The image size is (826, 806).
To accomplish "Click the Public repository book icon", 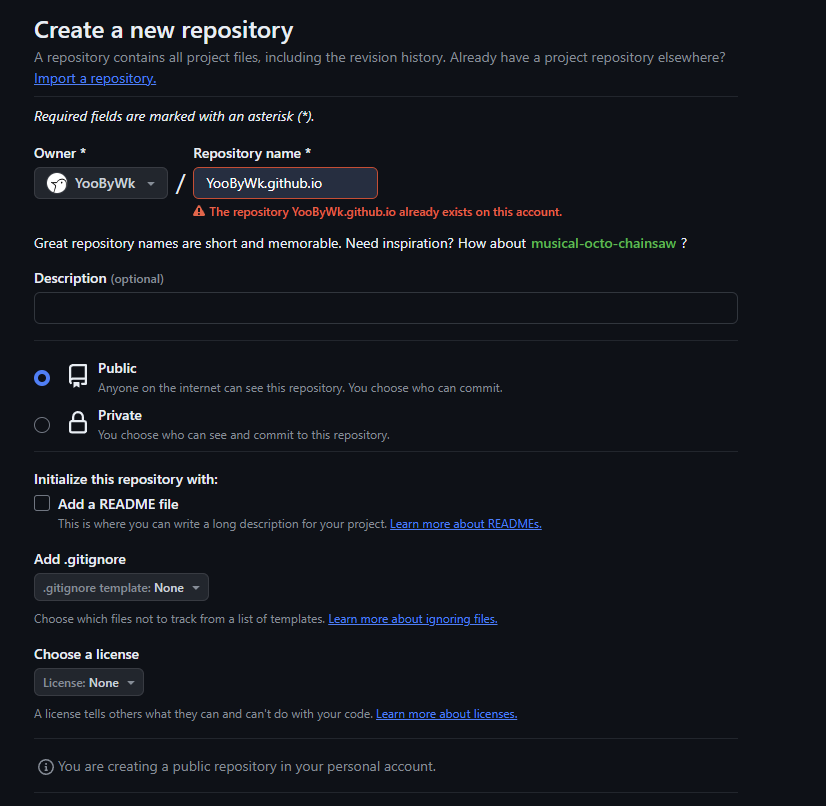I will pyautogui.click(x=78, y=376).
